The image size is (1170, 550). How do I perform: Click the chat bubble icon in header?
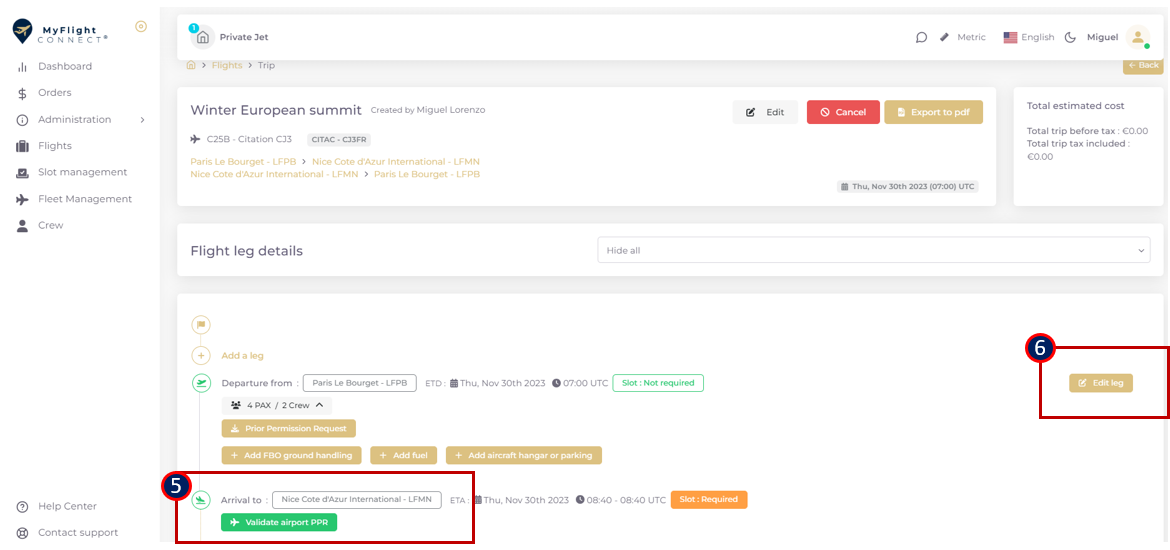point(921,37)
